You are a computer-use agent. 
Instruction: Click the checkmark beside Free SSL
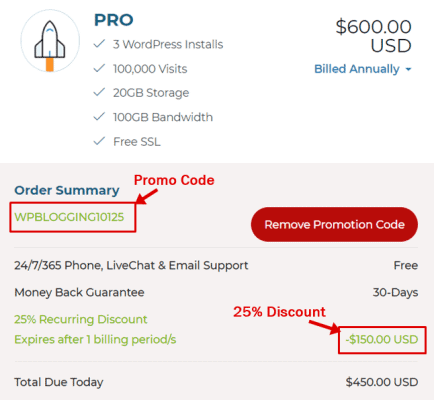point(99,141)
